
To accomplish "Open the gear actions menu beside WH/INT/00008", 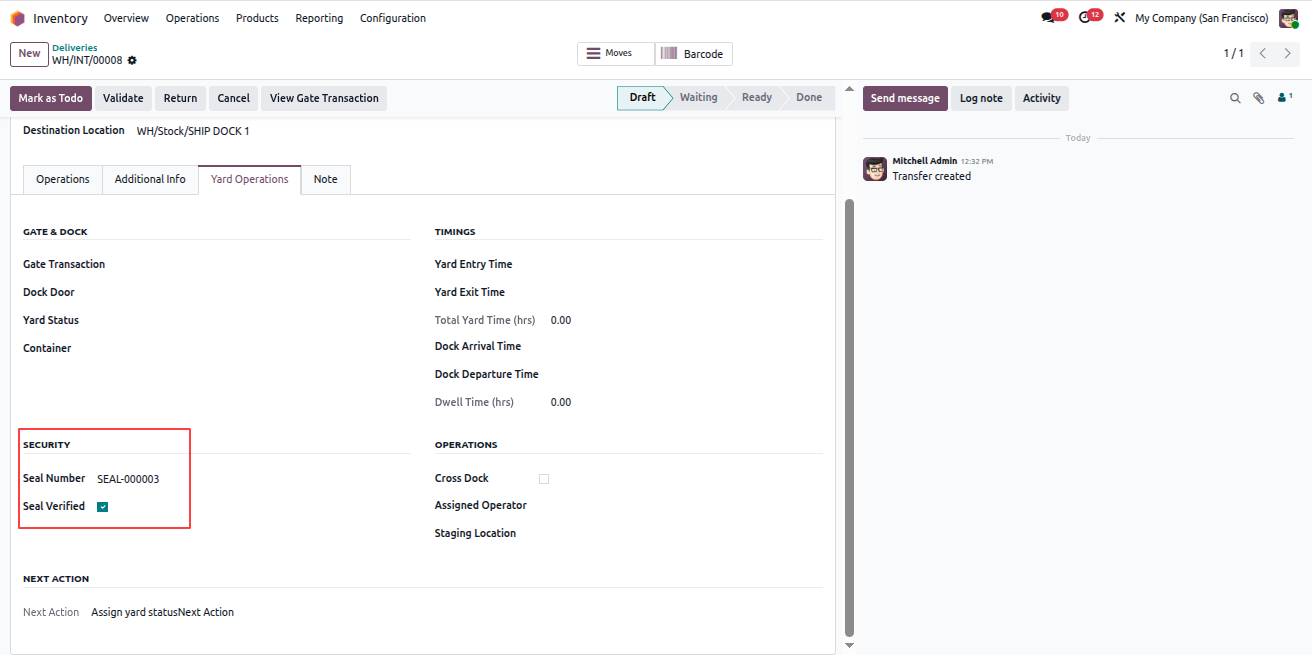I will coord(132,61).
